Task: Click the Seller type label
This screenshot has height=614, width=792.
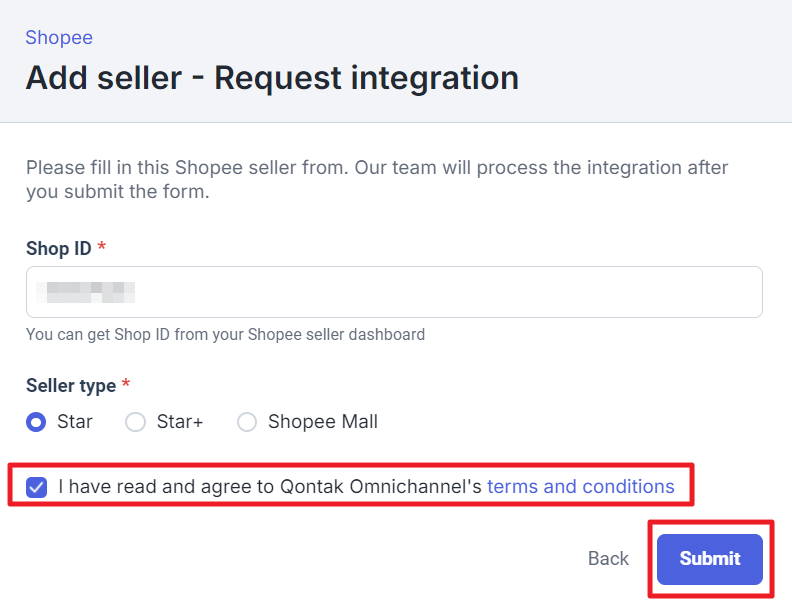Action: (70, 385)
